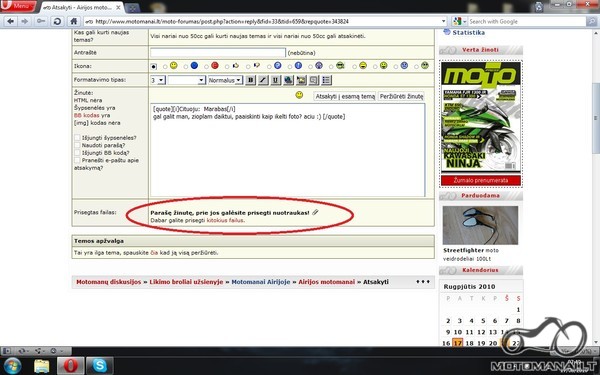Tick the Išjungti BB kodą checkbox
This screenshot has width=600, height=375.
pos(77,153)
